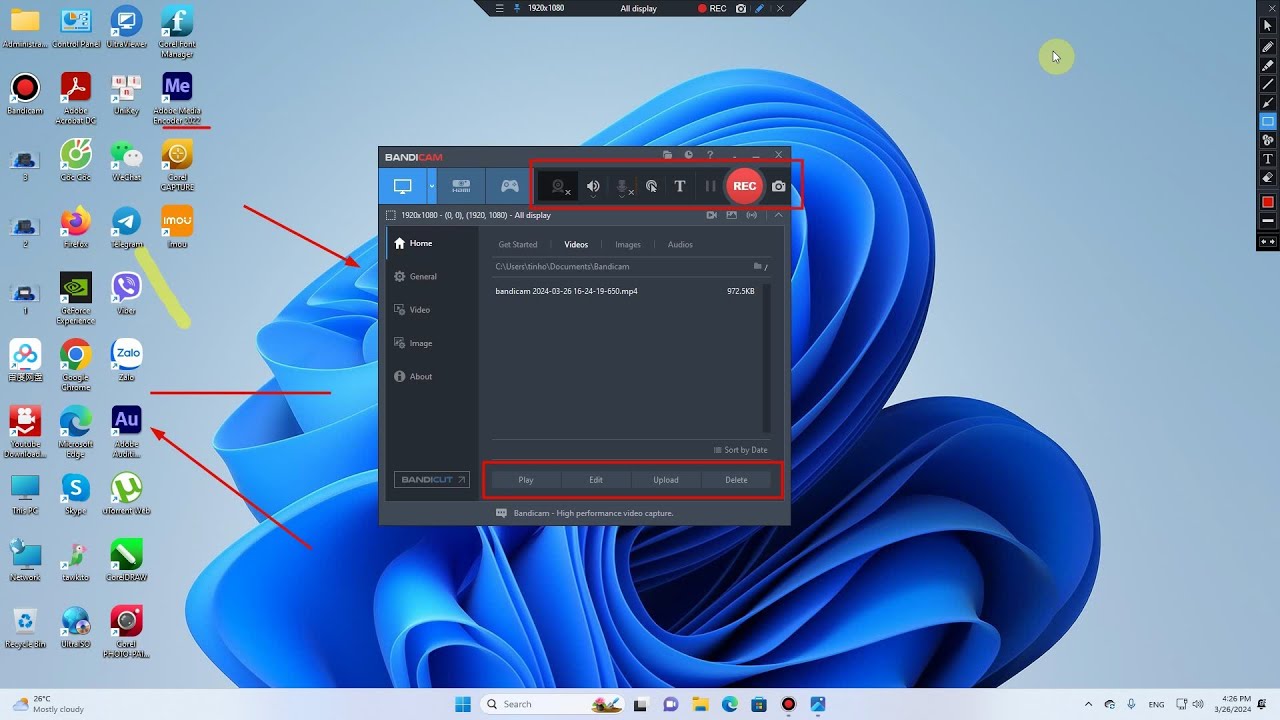
Task: Click the recording area selection rectangle icon
Action: click(391, 215)
